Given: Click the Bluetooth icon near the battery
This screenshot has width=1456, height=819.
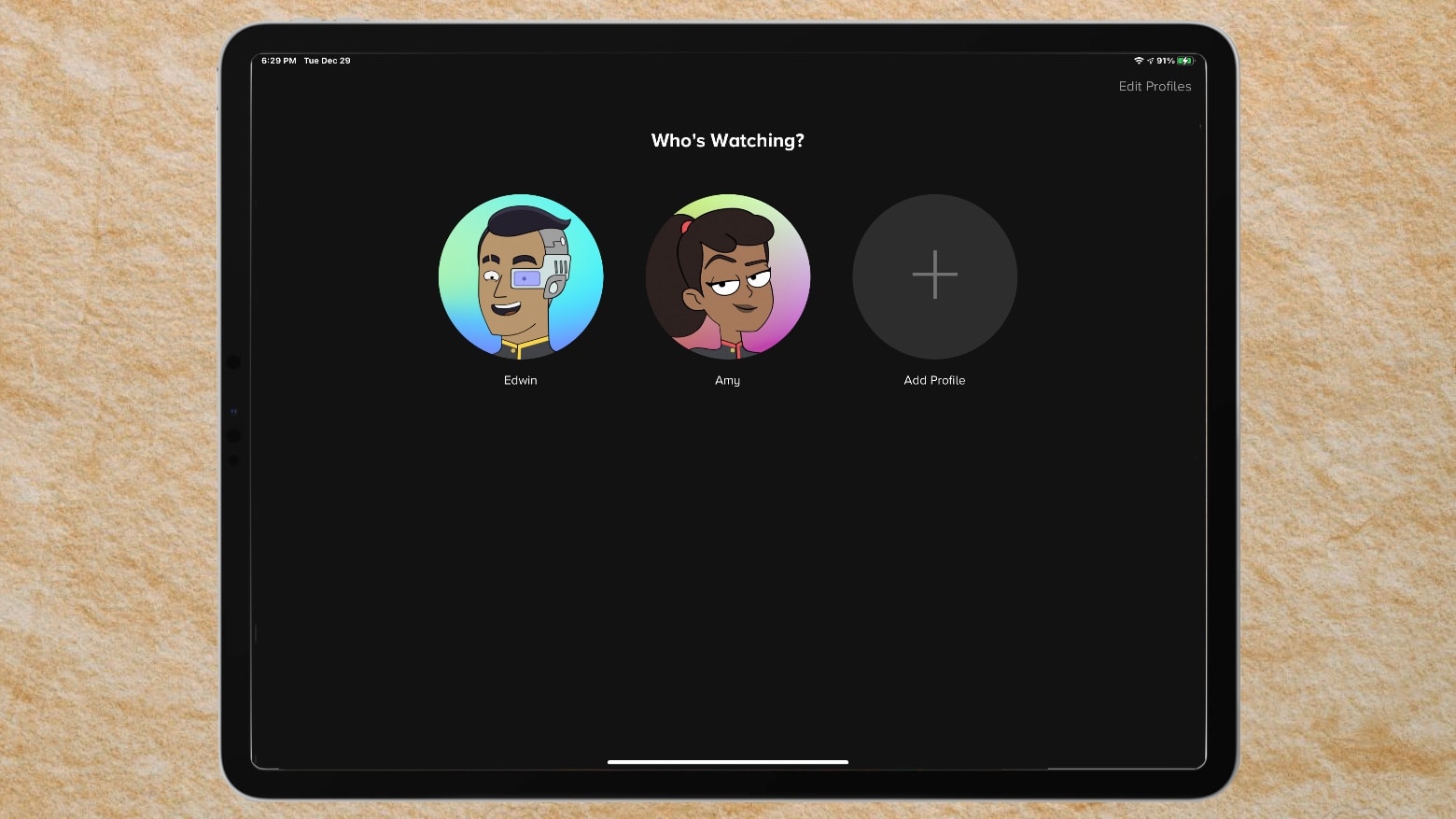Looking at the screenshot, I should click(1151, 61).
